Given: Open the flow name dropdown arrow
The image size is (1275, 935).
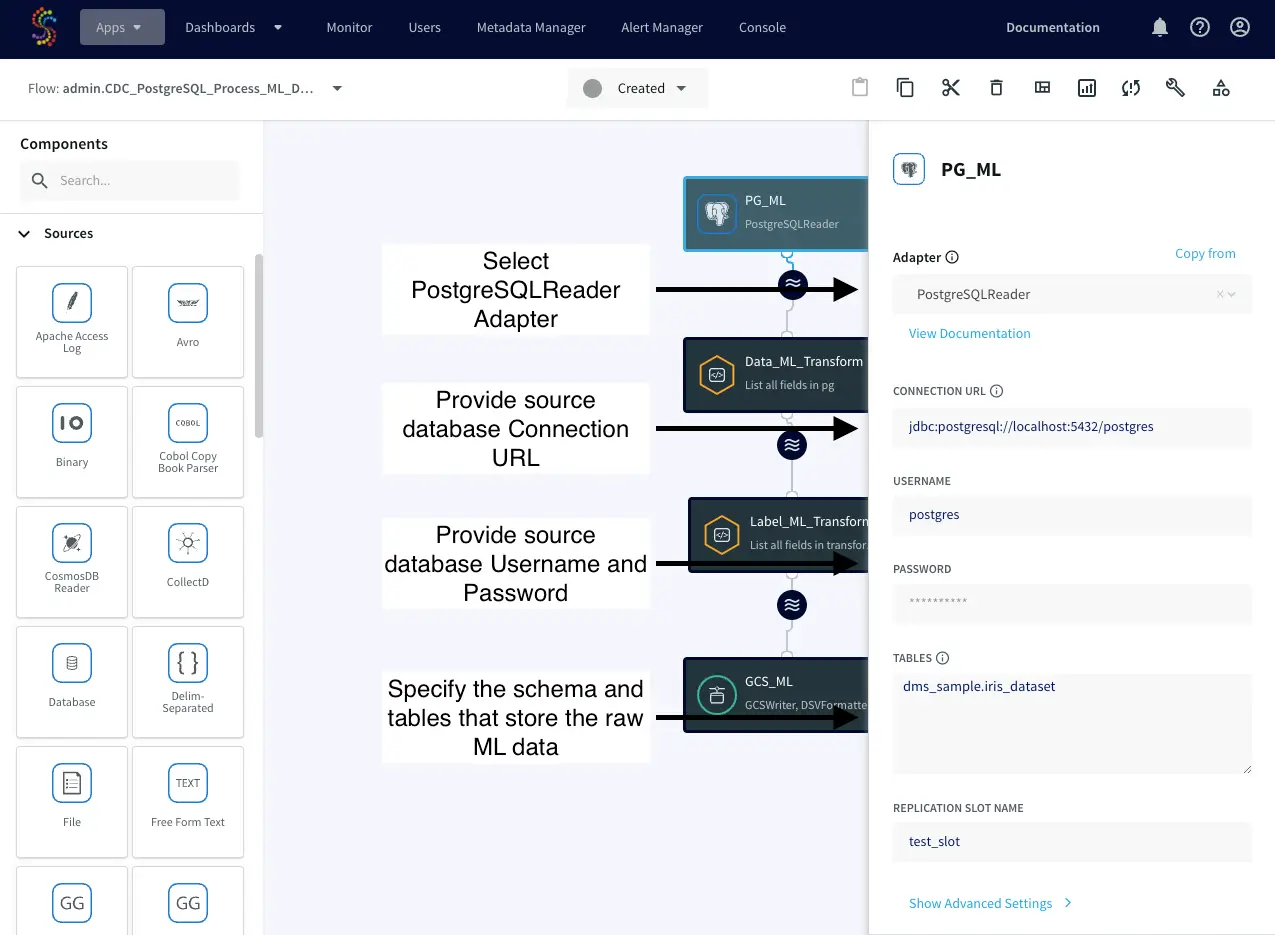Looking at the screenshot, I should pos(337,88).
